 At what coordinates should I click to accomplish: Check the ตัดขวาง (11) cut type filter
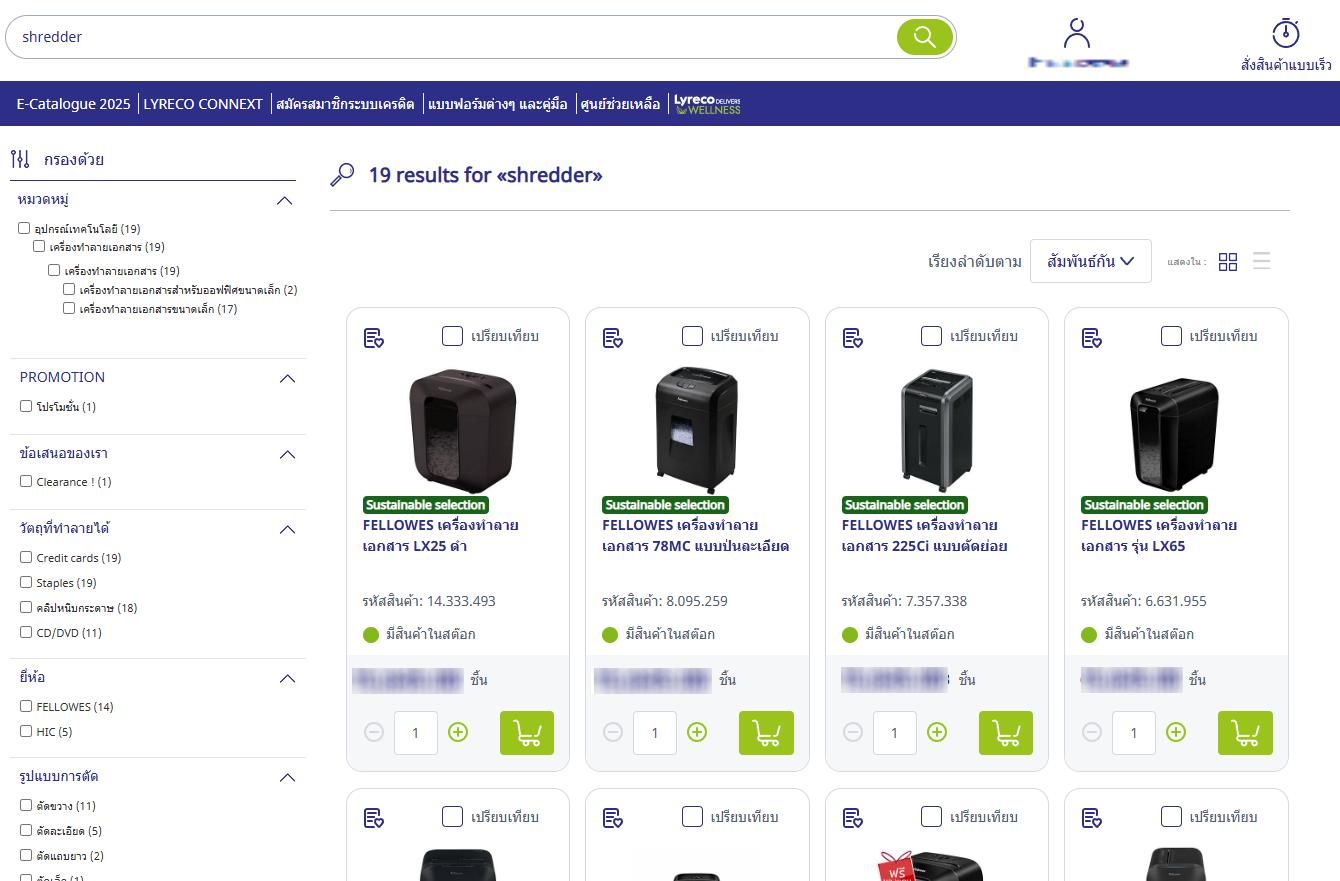(x=26, y=805)
